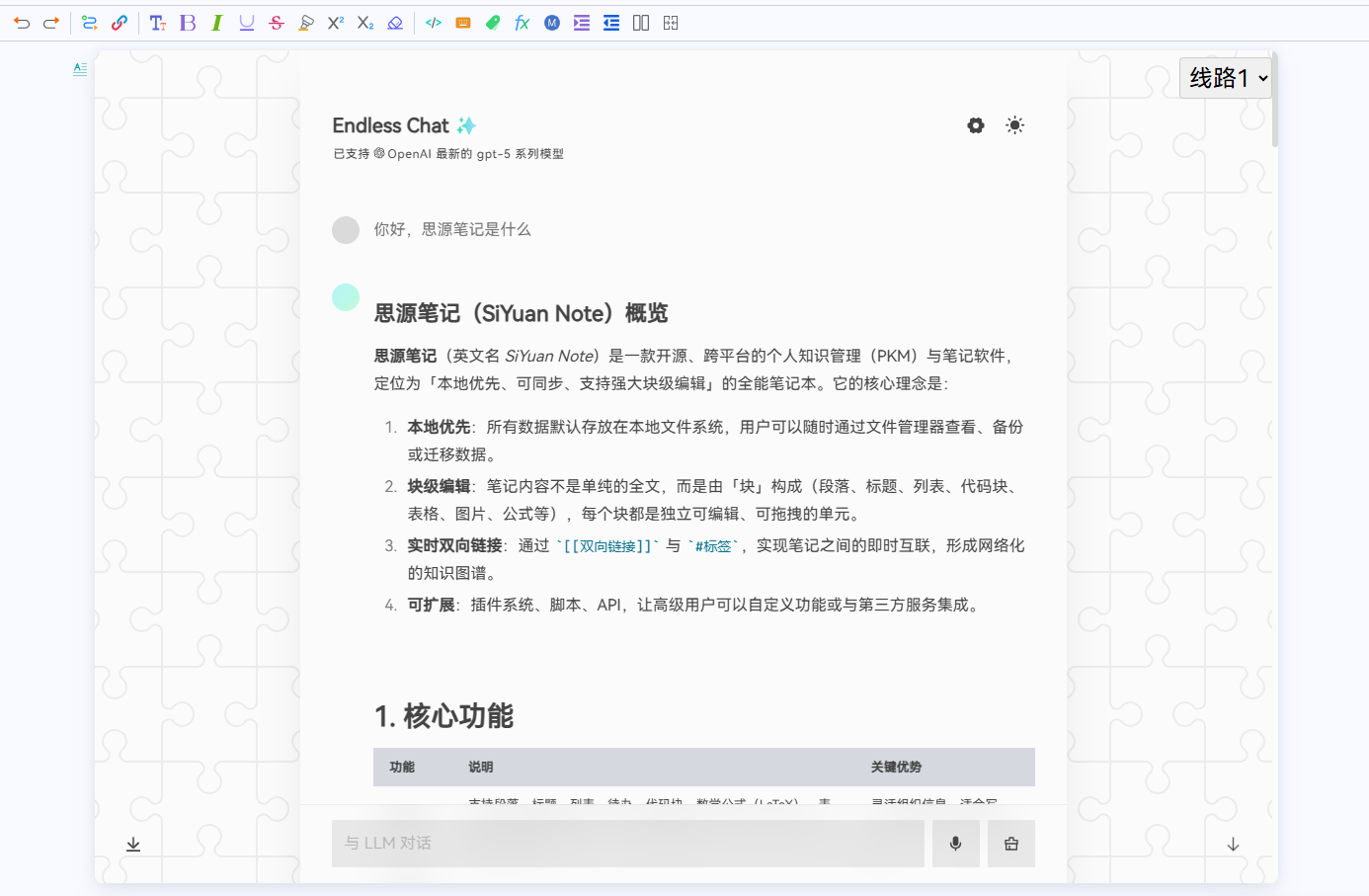Viewport: 1369px width, 896px height.
Task: Open the 线路1 route dropdown
Action: pos(1226,78)
